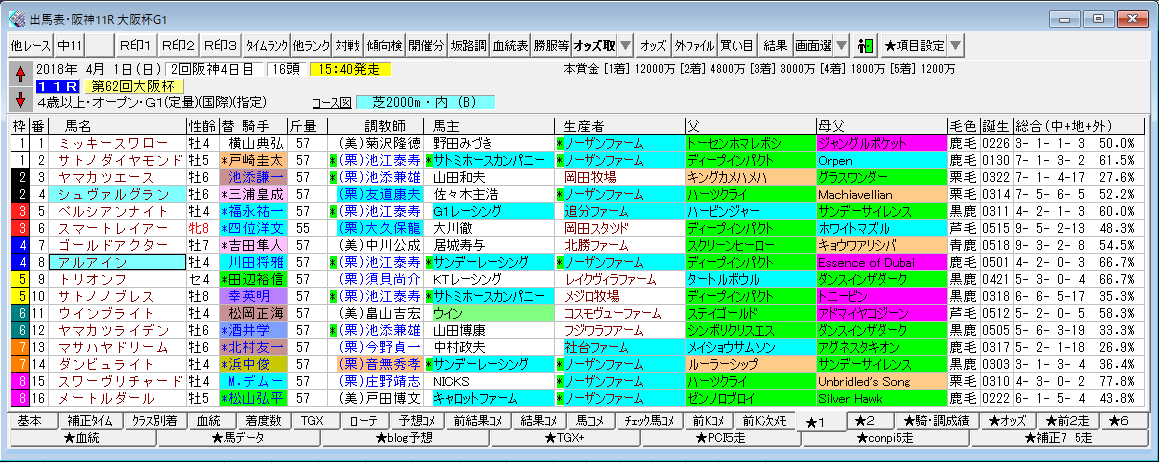Open the dropdown arrow beside 画面選
The width and height of the screenshot is (1159, 463).
pyautogui.click(x=841, y=46)
